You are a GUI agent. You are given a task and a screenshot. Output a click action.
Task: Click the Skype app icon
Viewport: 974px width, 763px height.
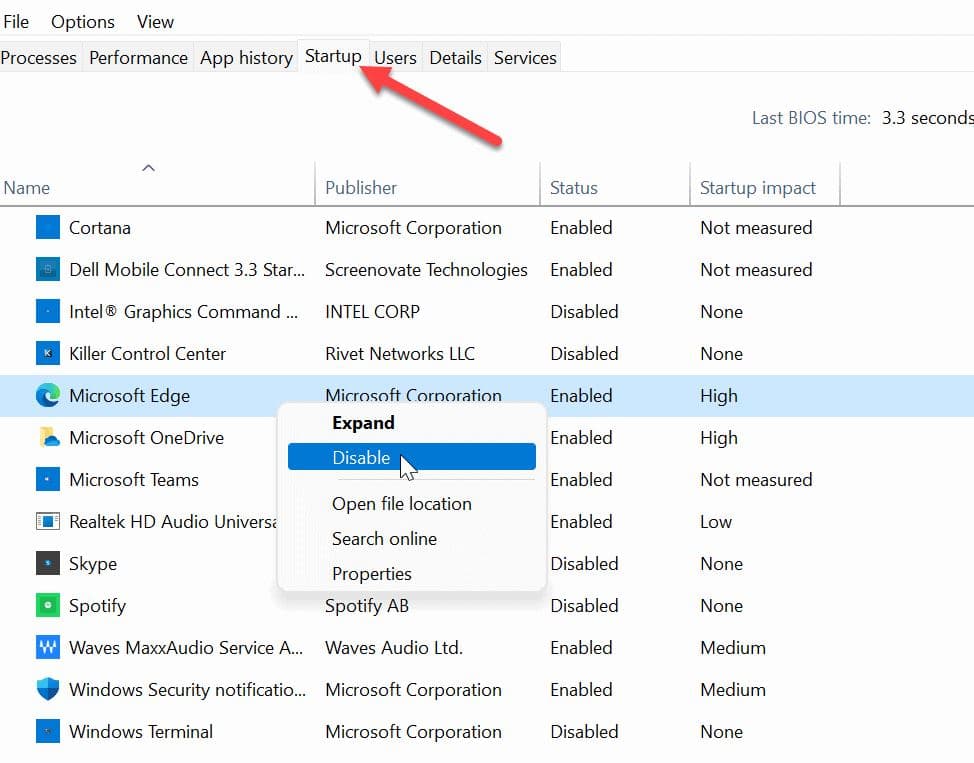47,564
